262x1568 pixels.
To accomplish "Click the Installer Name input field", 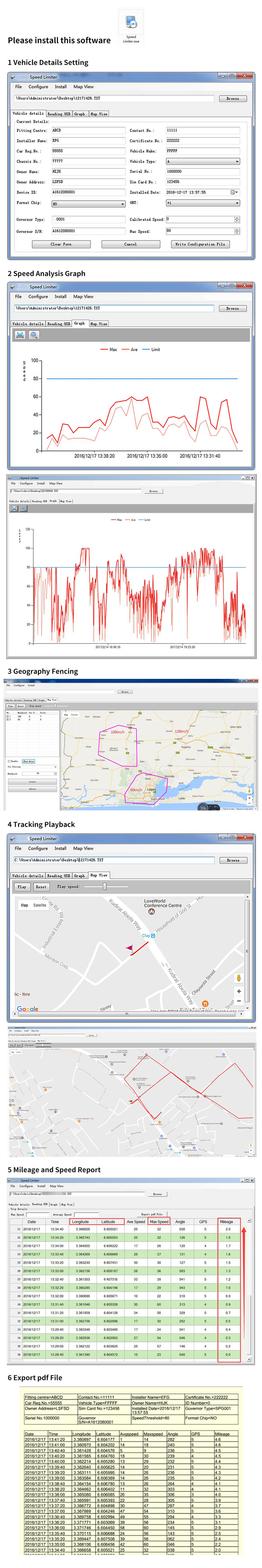I will tap(88, 141).
